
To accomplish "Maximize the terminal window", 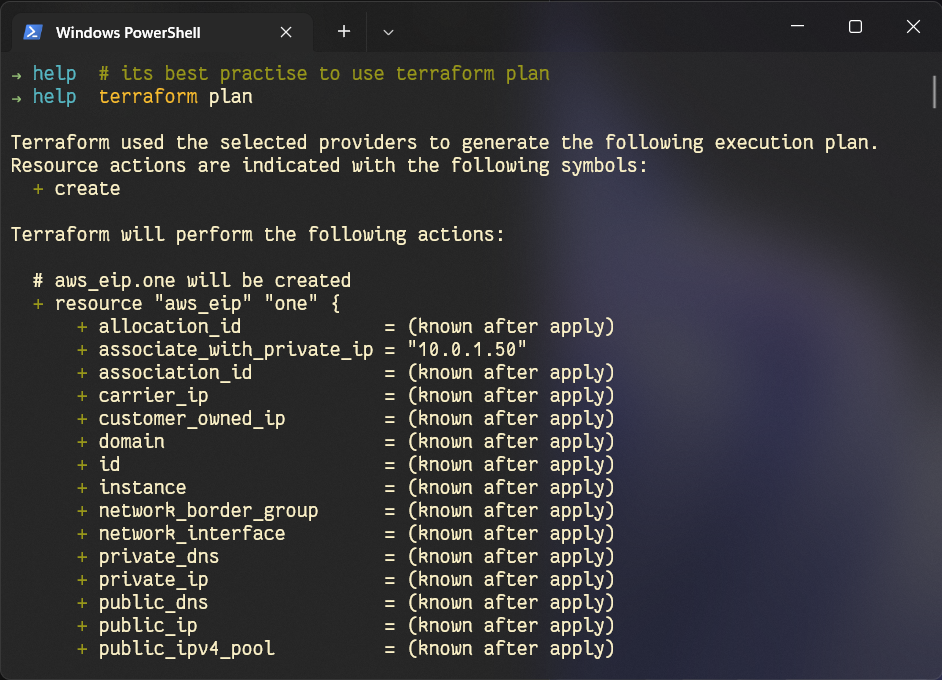I will pyautogui.click(x=855, y=26).
